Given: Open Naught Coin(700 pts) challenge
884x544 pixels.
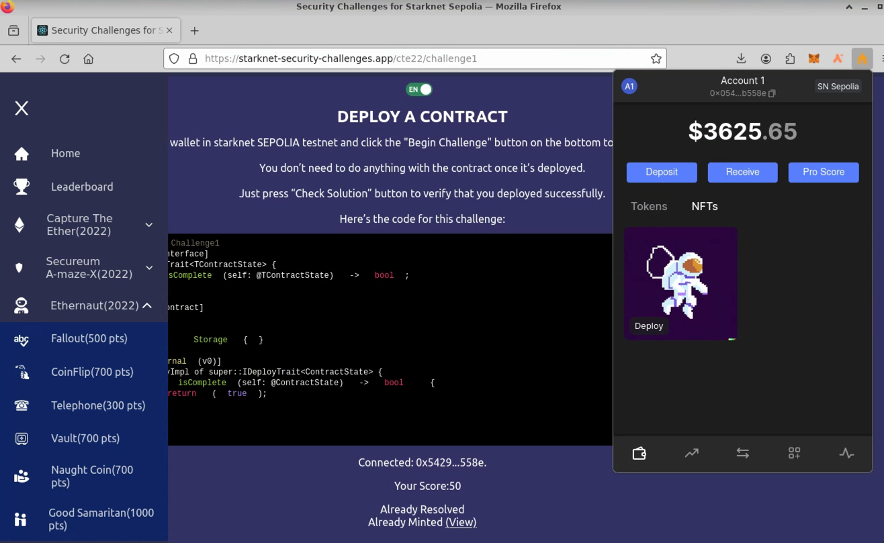Looking at the screenshot, I should pyautogui.click(x=92, y=476).
